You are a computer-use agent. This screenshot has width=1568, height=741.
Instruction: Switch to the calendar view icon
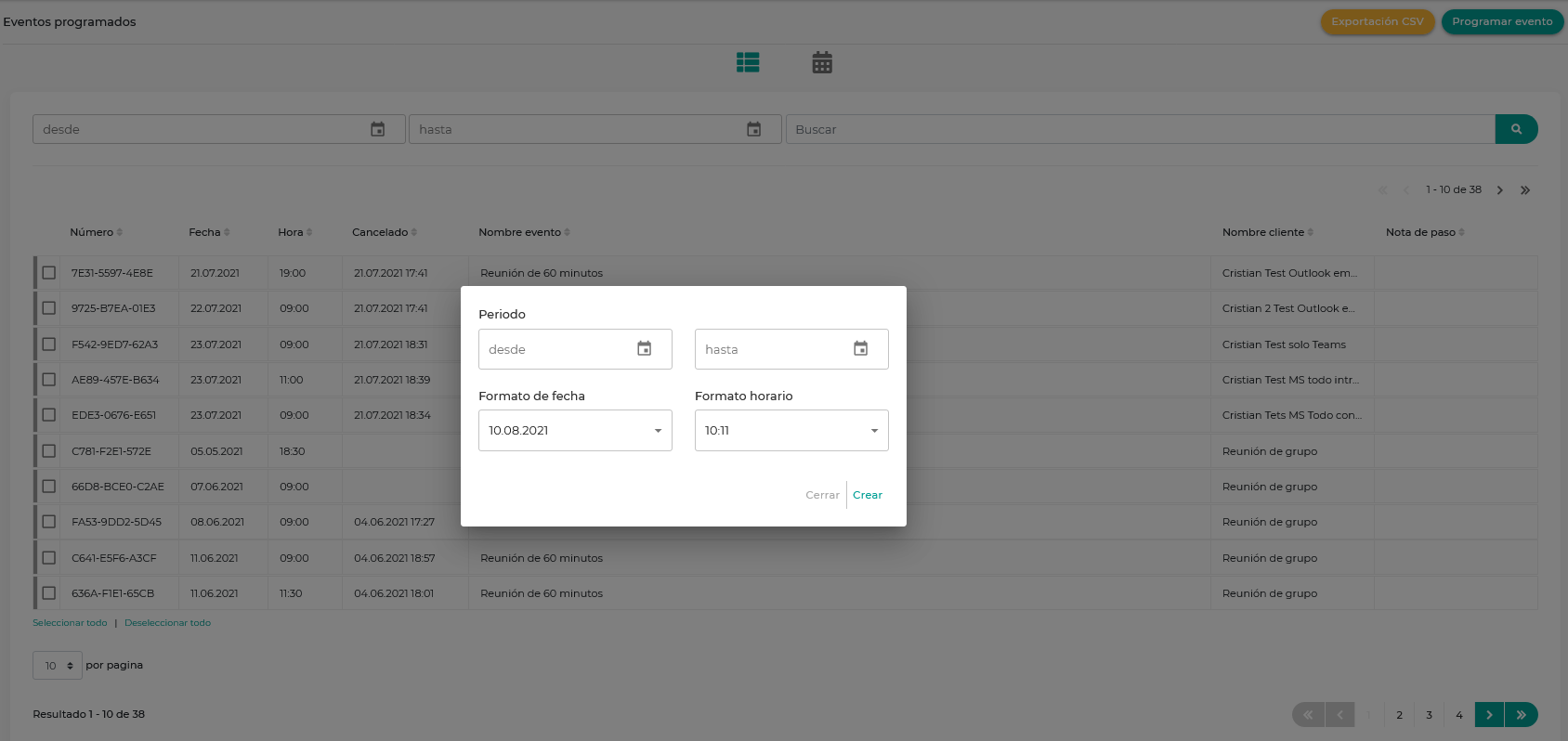[x=822, y=62]
